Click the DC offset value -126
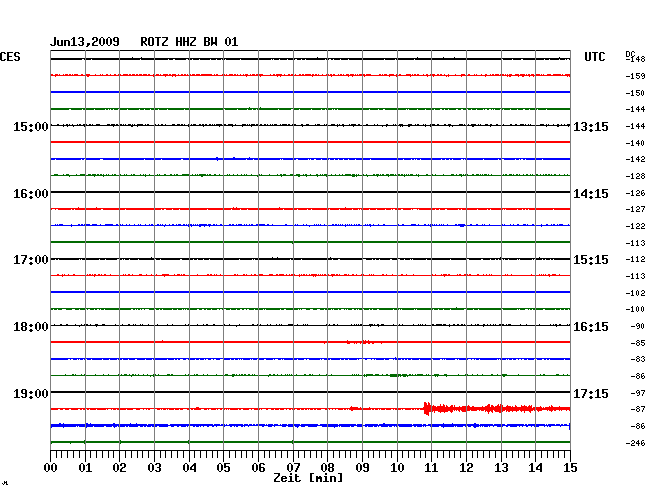The width and height of the screenshot is (650, 494). [x=635, y=193]
